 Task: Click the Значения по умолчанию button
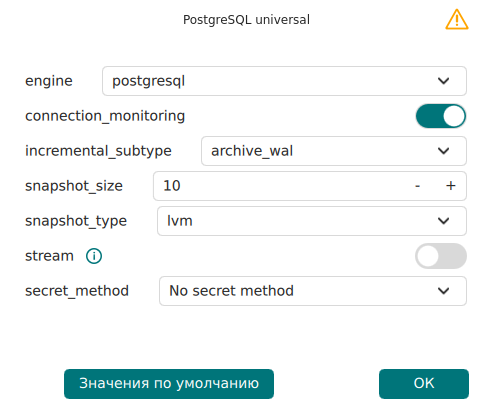pyautogui.click(x=169, y=384)
